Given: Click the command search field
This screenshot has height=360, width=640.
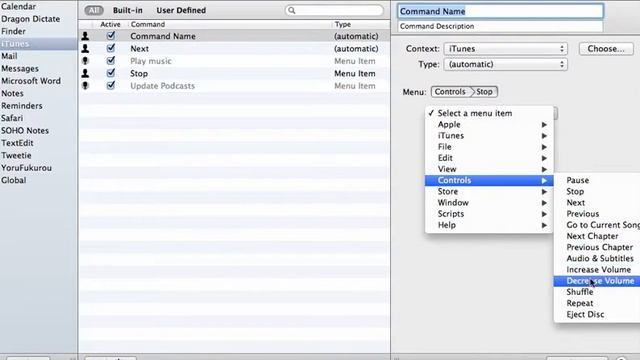Looking at the screenshot, I should (x=334, y=11).
